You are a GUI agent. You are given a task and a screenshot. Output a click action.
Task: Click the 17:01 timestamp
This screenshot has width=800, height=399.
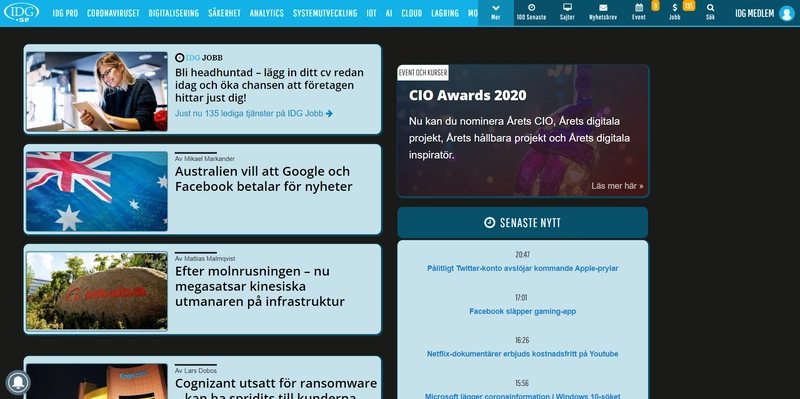point(521,297)
